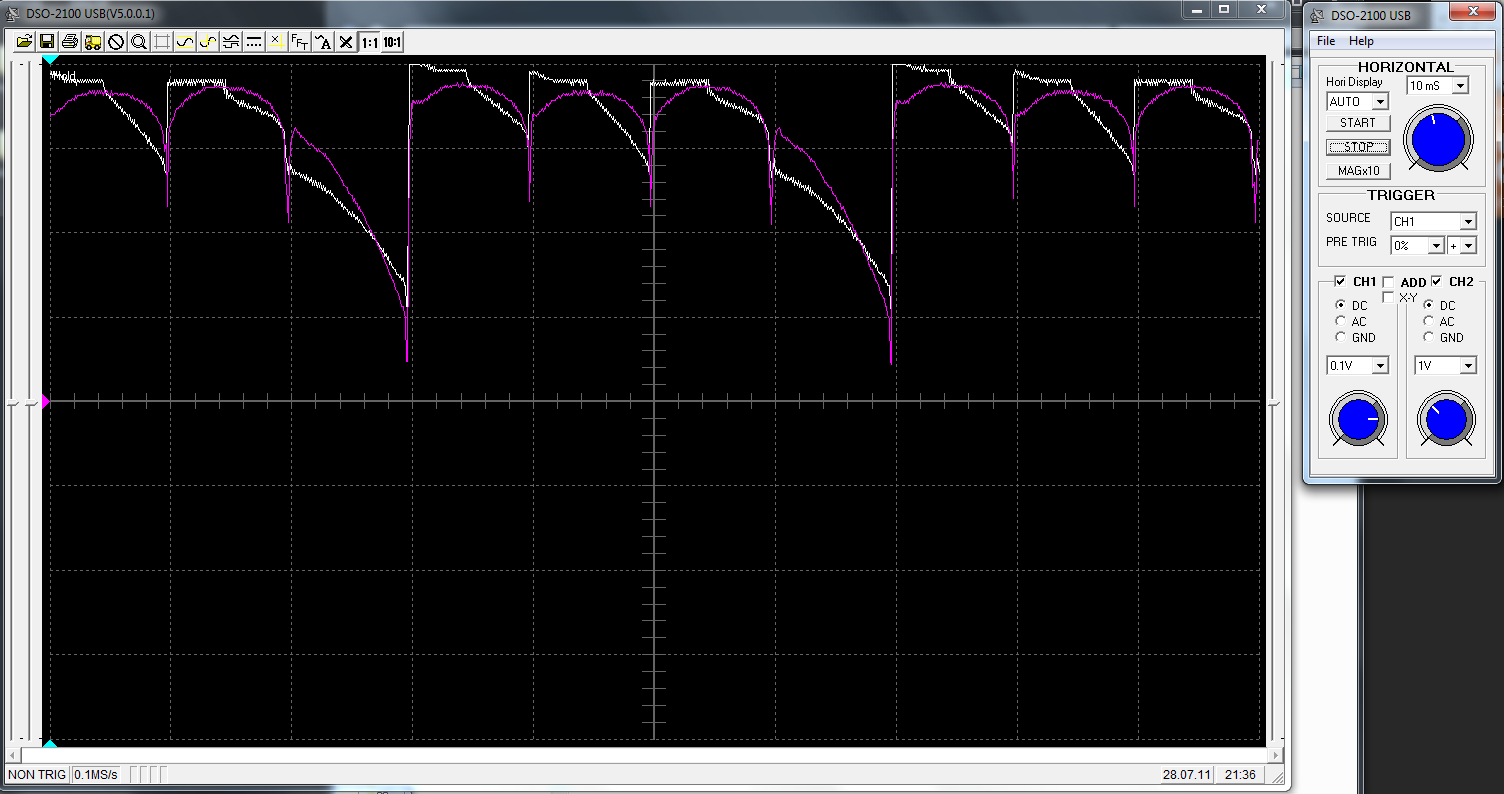Open the File menu

point(1326,41)
